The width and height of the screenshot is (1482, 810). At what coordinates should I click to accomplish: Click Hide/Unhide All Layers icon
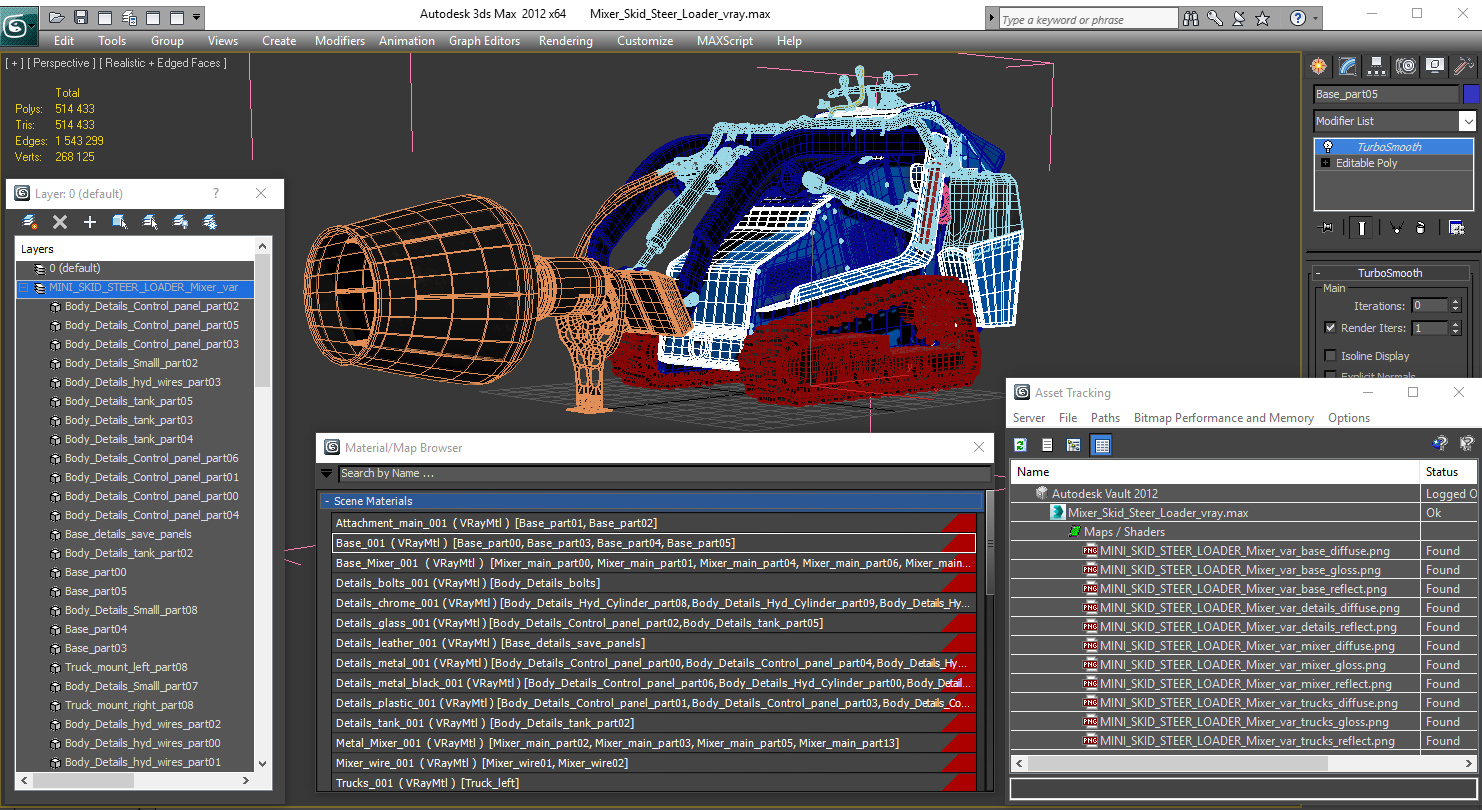(180, 222)
